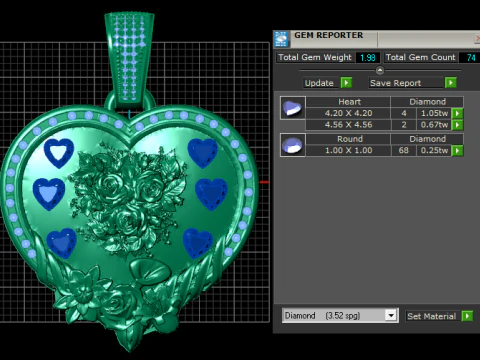This screenshot has width=480, height=360.
Task: Click the green arrow beside 0.25tw
Action: [457, 151]
